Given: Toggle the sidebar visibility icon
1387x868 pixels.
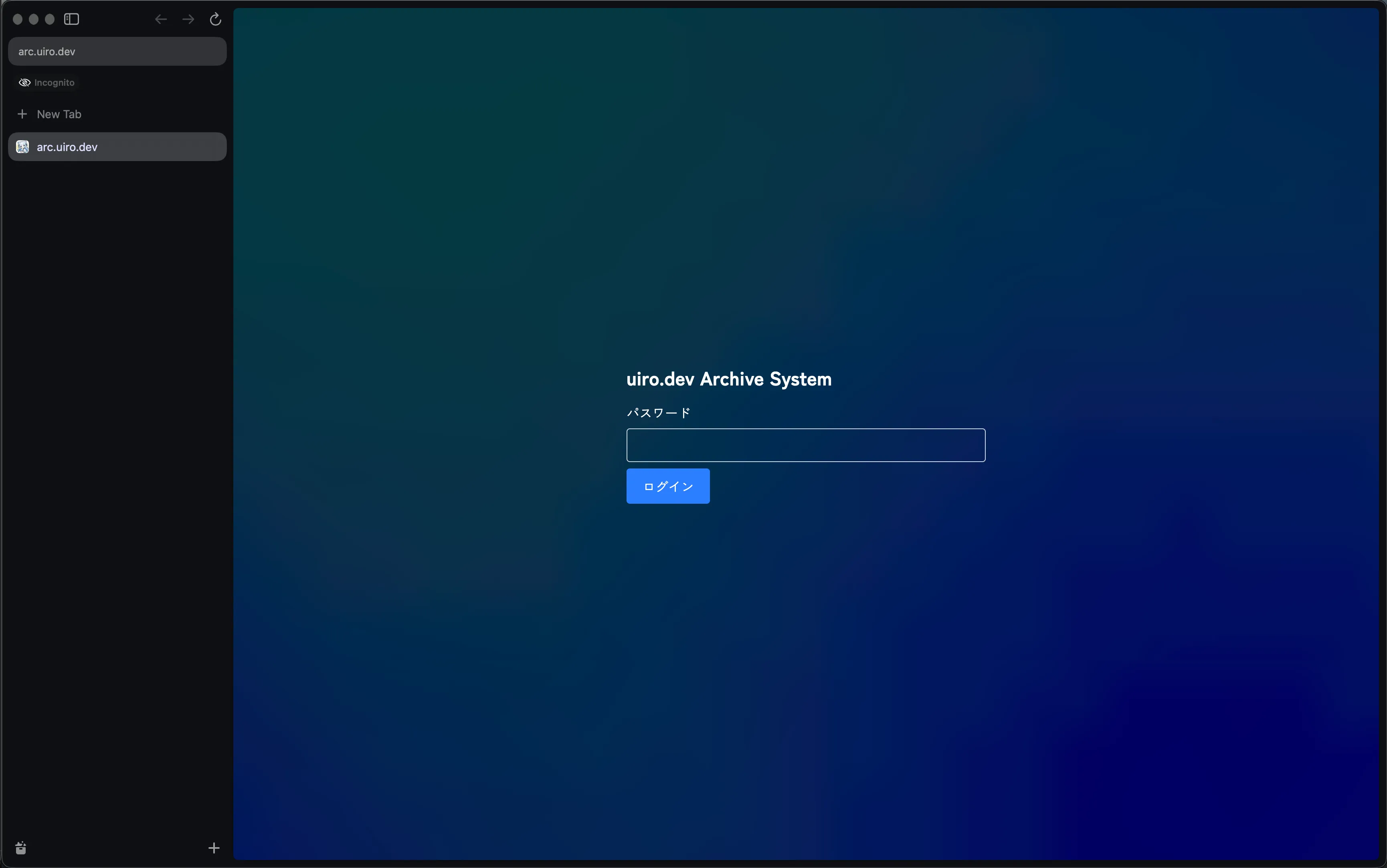Looking at the screenshot, I should [71, 18].
